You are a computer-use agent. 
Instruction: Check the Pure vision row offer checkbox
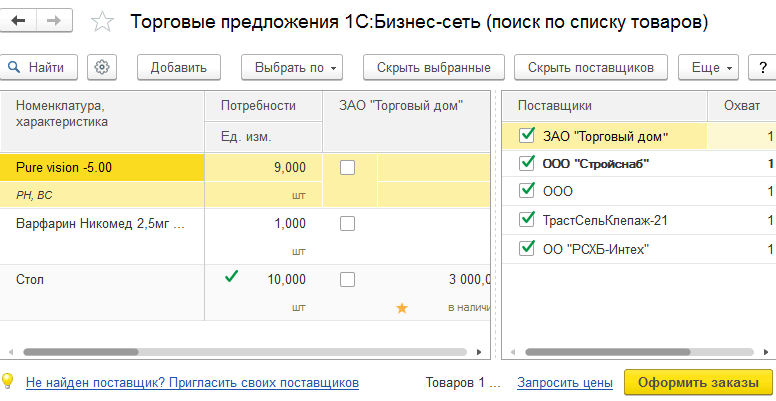[x=347, y=167]
